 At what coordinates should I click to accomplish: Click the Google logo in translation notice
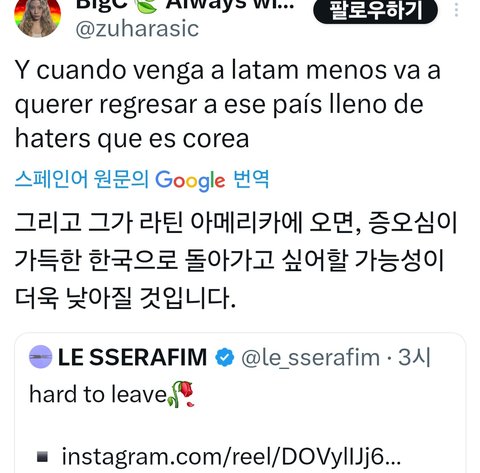tap(190, 180)
